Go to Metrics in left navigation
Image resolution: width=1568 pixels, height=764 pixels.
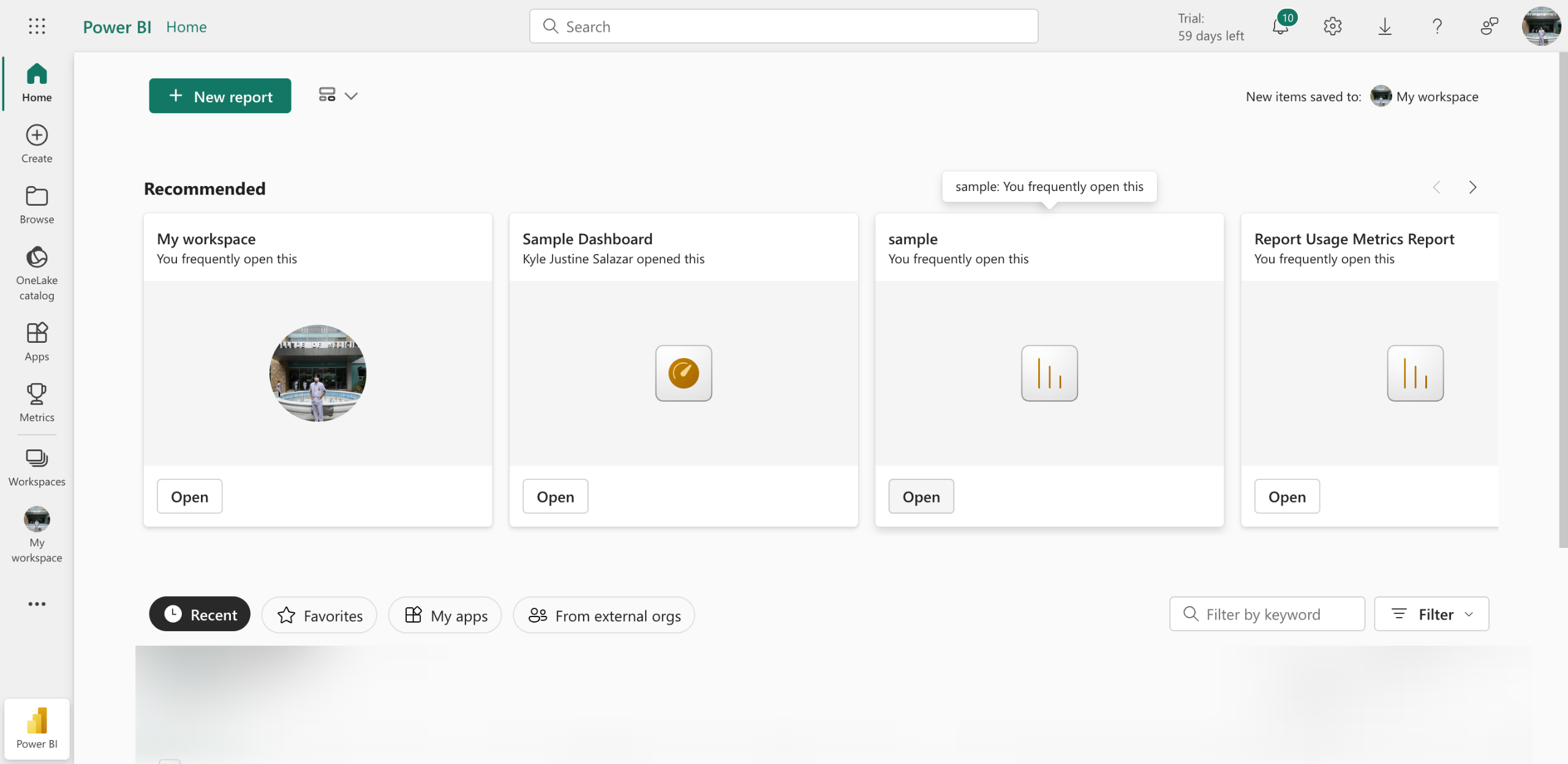37,402
